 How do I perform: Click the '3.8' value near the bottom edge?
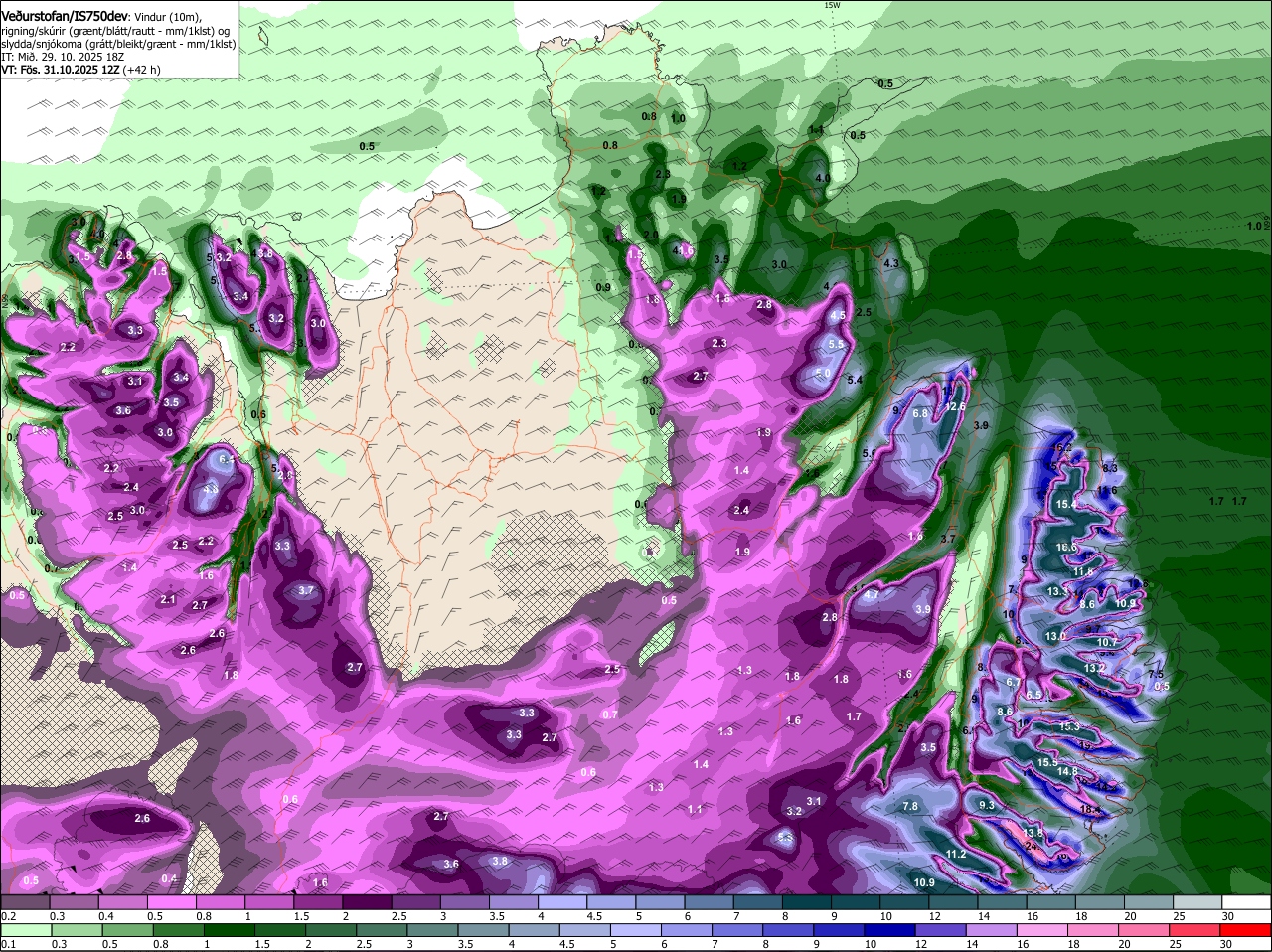pos(500,861)
